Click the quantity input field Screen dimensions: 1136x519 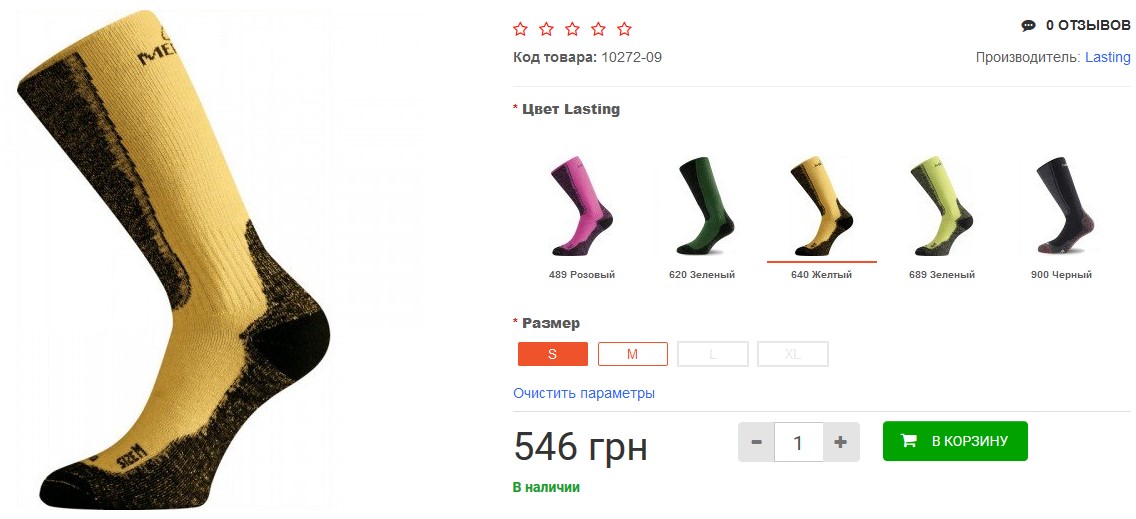click(x=798, y=442)
